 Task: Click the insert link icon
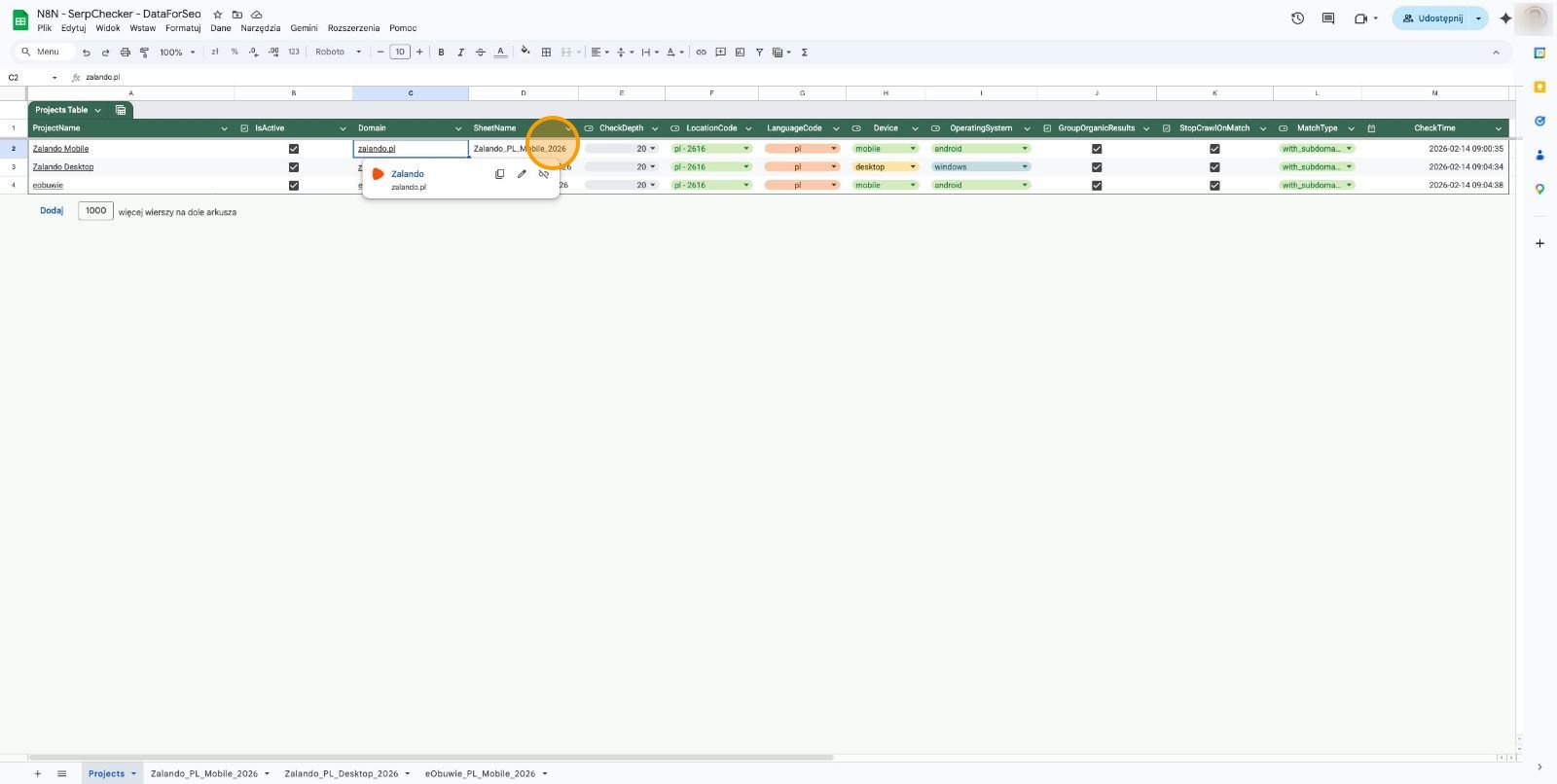(701, 53)
